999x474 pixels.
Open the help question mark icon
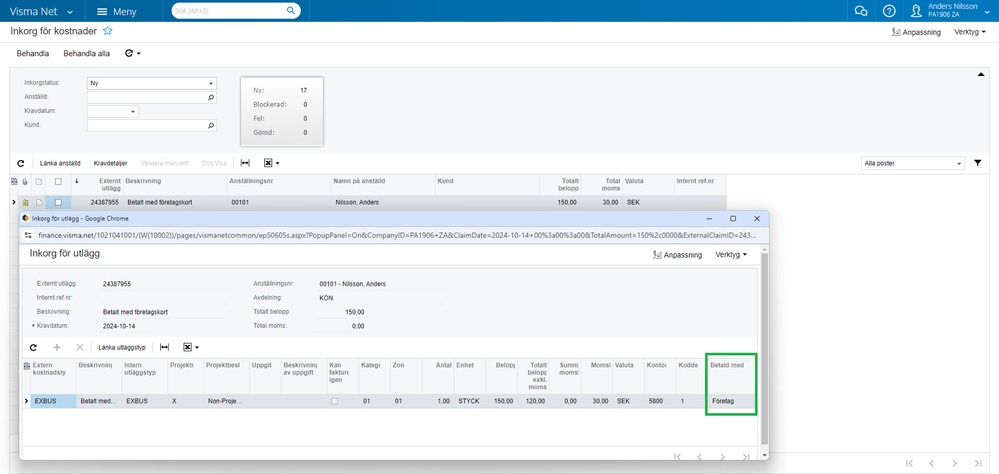(889, 11)
